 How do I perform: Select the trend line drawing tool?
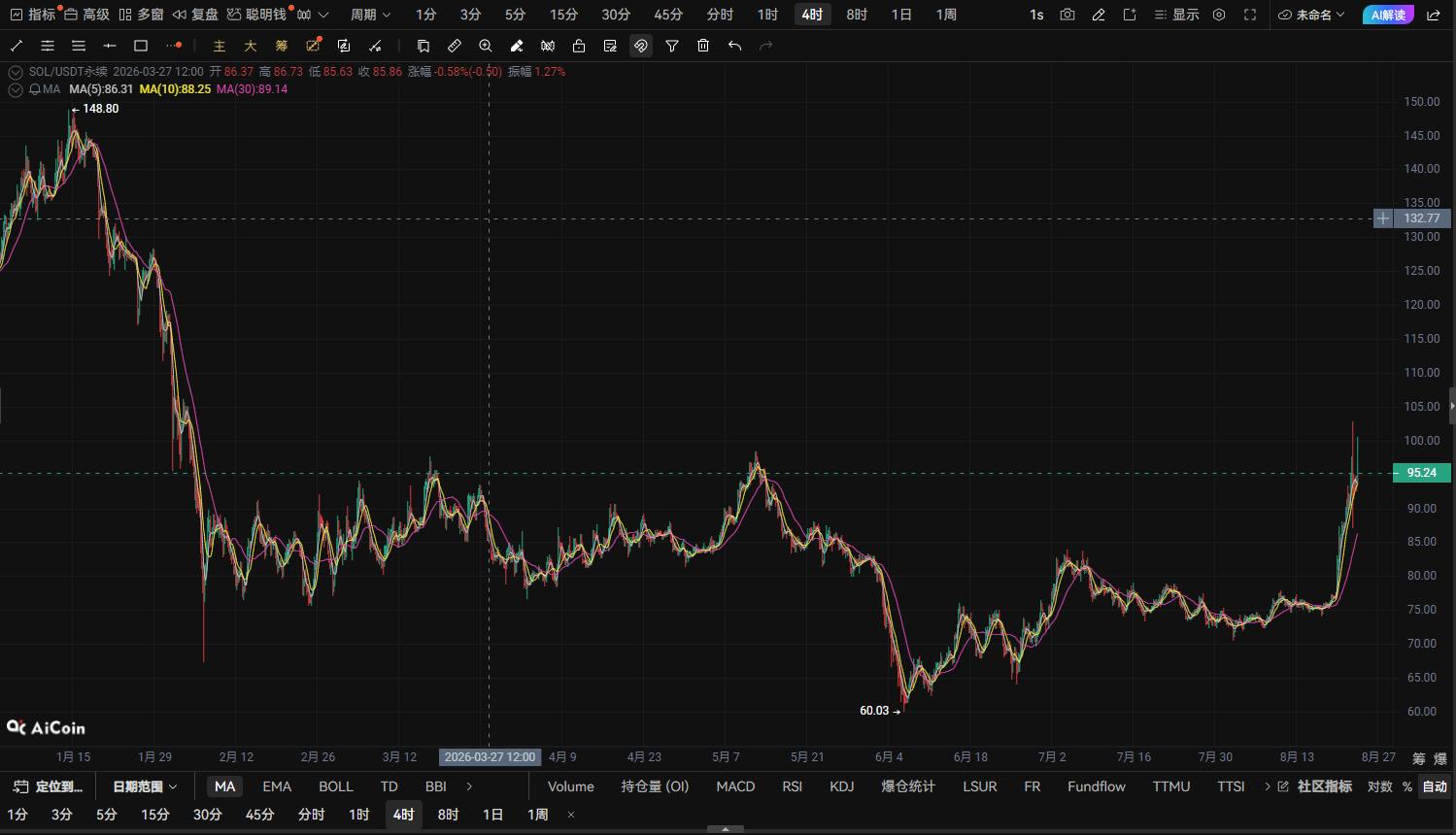tap(17, 46)
